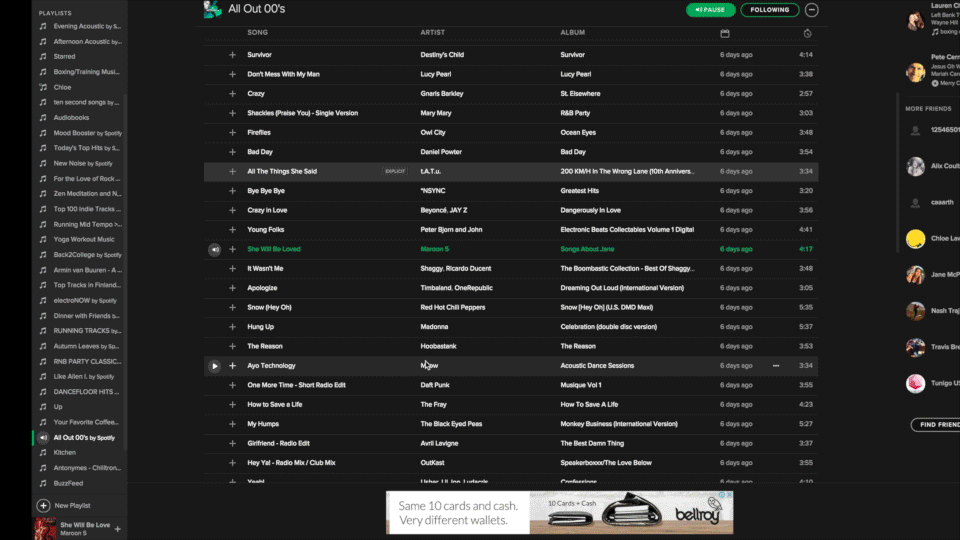Open Today's Top Hits playlist in sidebar

pos(86,148)
